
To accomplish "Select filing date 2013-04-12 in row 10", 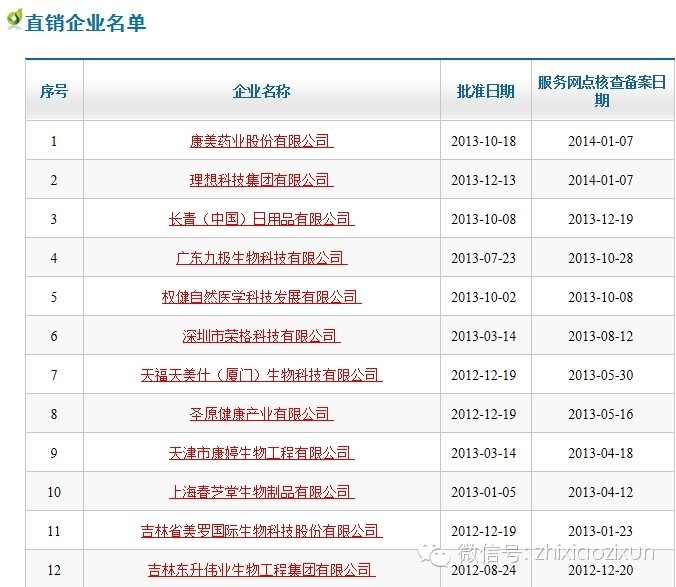I will (x=601, y=492).
